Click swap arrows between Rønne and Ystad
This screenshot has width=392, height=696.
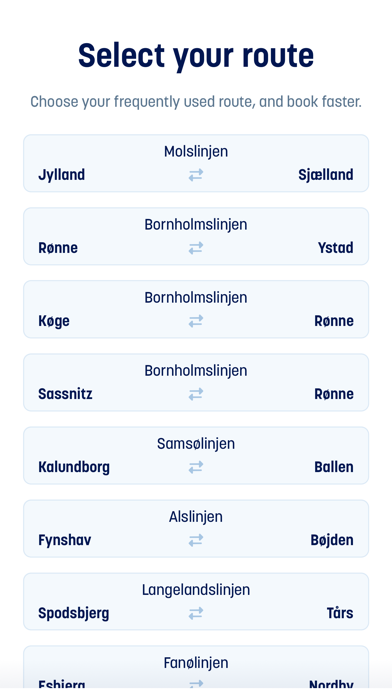point(196,248)
